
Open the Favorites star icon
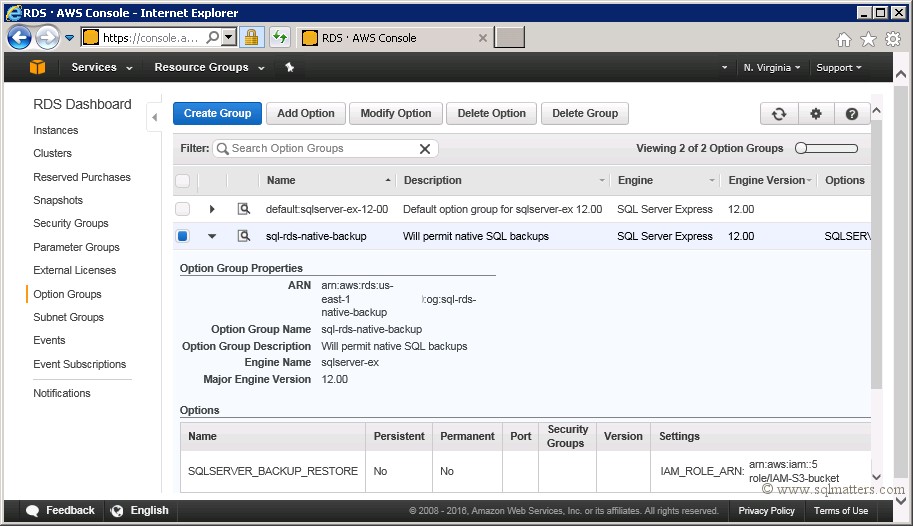tap(868, 40)
